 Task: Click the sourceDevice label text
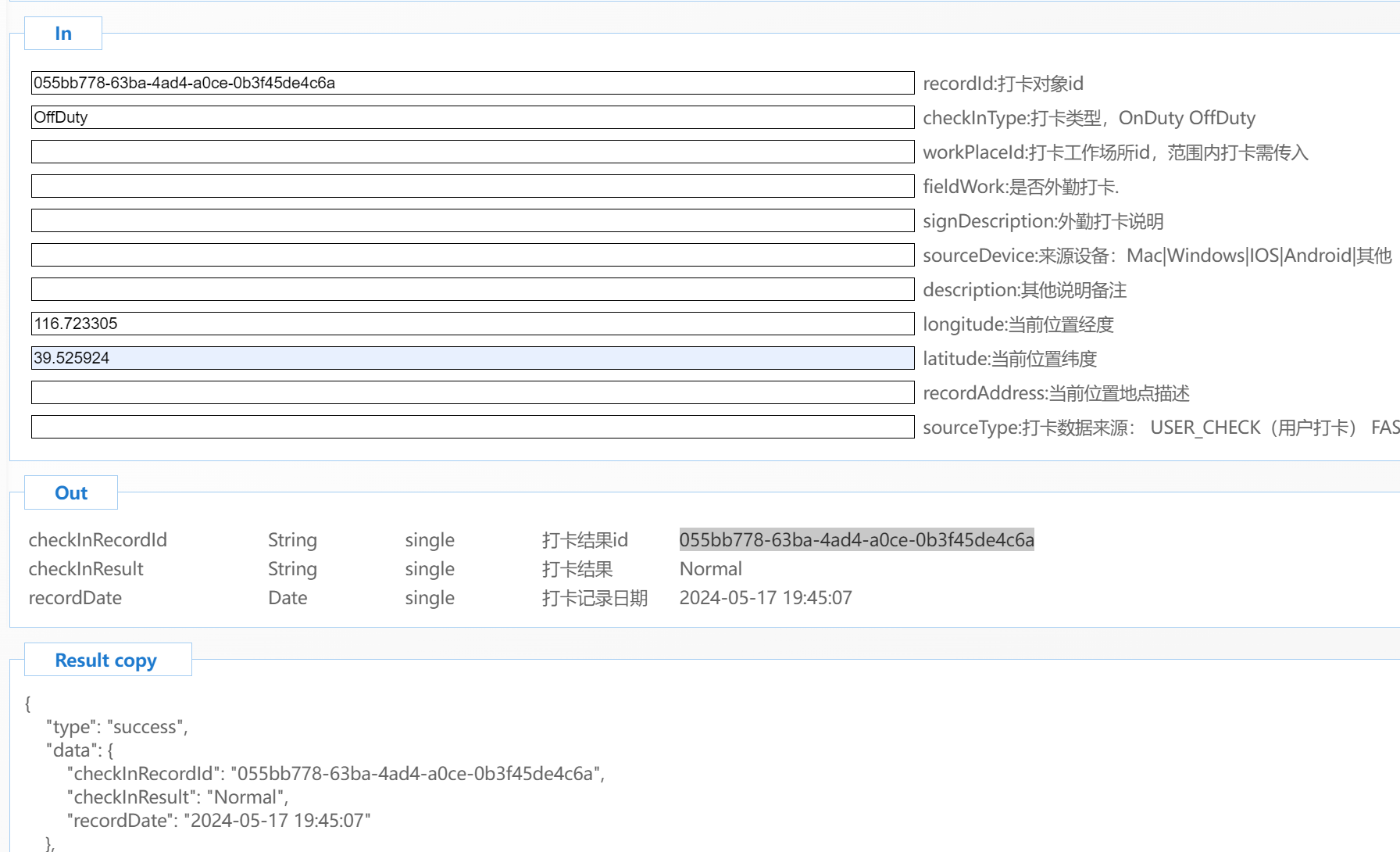click(1157, 256)
